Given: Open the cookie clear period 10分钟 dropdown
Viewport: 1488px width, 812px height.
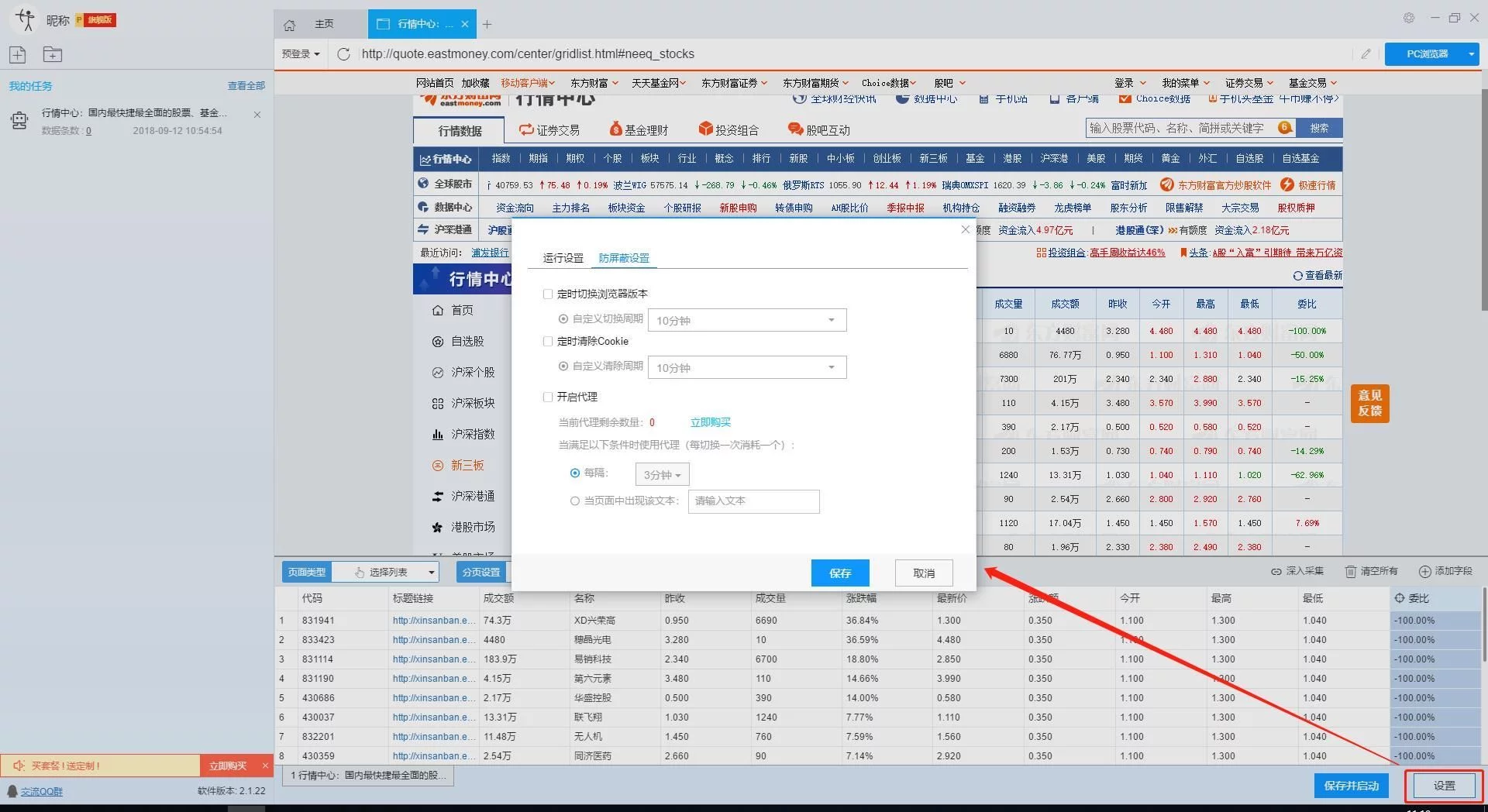Looking at the screenshot, I should click(x=747, y=367).
